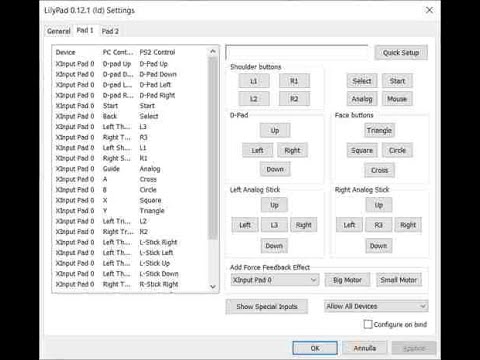Screen dimensions: 480x360
Task: Bind the R3 button
Action: point(379,225)
